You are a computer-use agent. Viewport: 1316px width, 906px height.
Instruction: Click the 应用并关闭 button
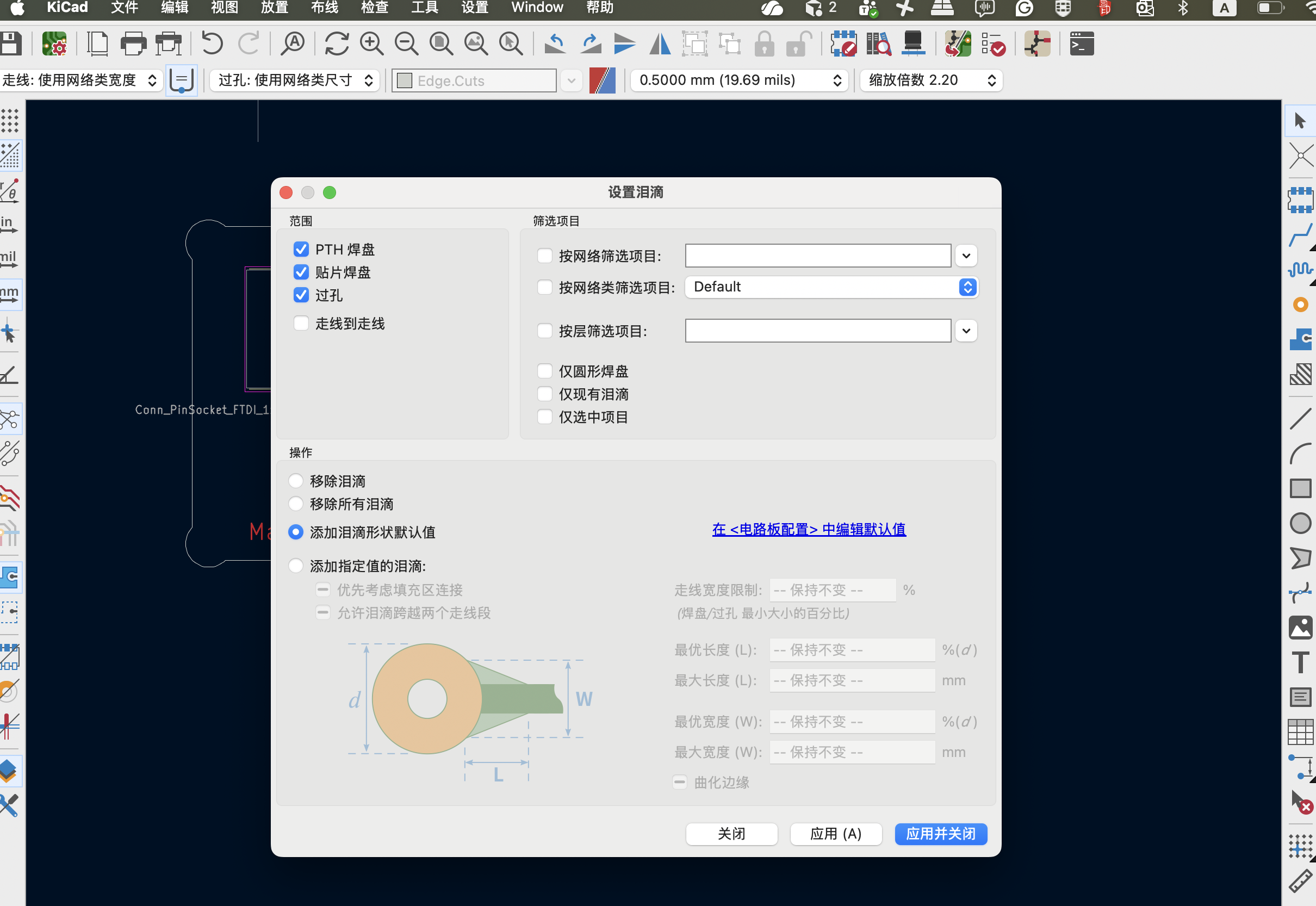point(940,834)
